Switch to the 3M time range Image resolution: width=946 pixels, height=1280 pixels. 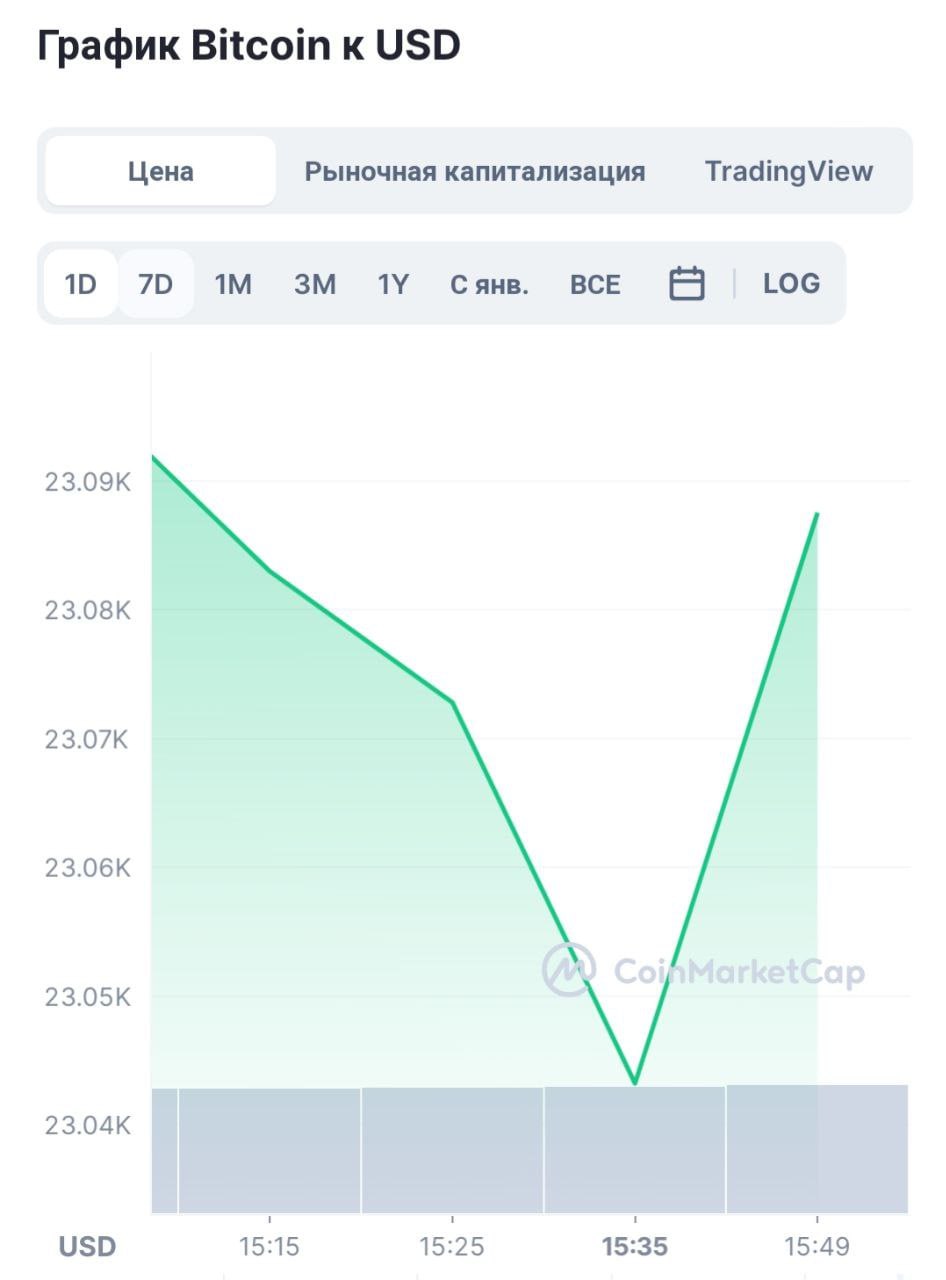[315, 284]
